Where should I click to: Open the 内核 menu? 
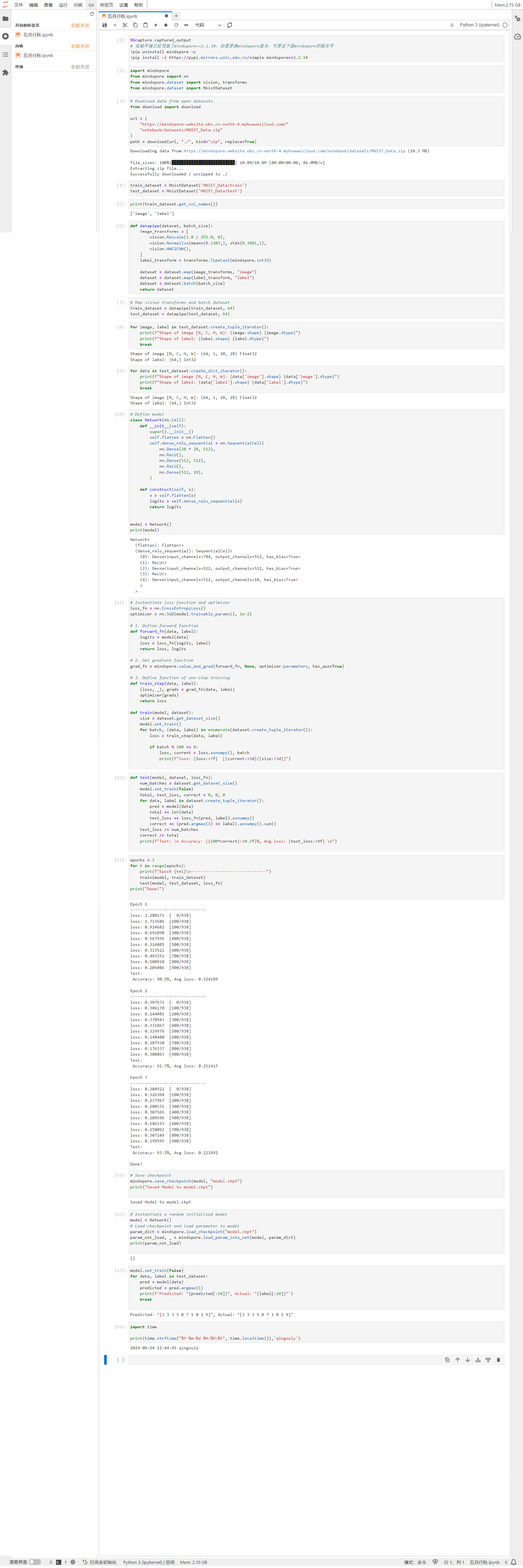coord(78,5)
